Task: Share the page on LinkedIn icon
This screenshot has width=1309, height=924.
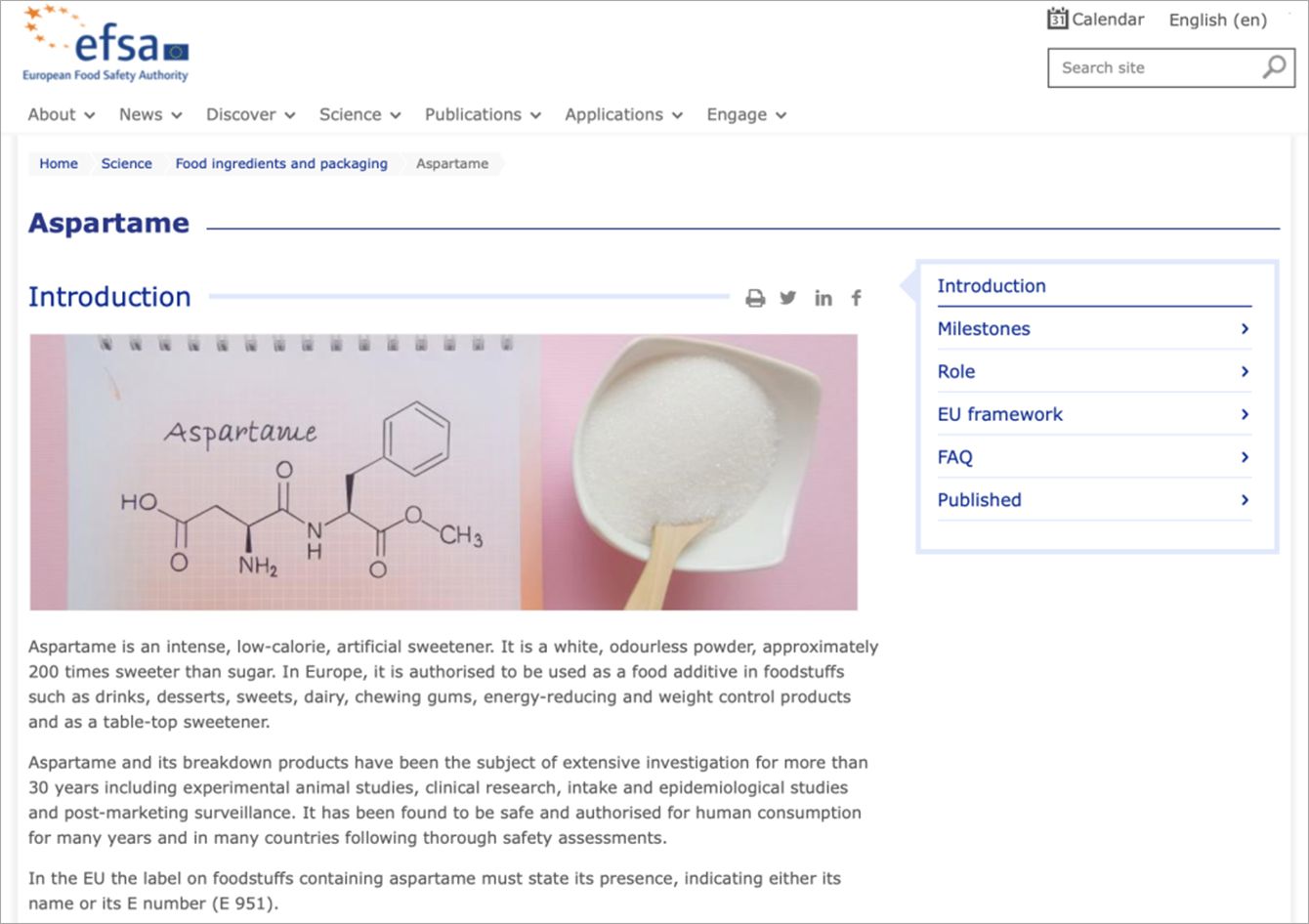Action: pyautogui.click(x=823, y=298)
